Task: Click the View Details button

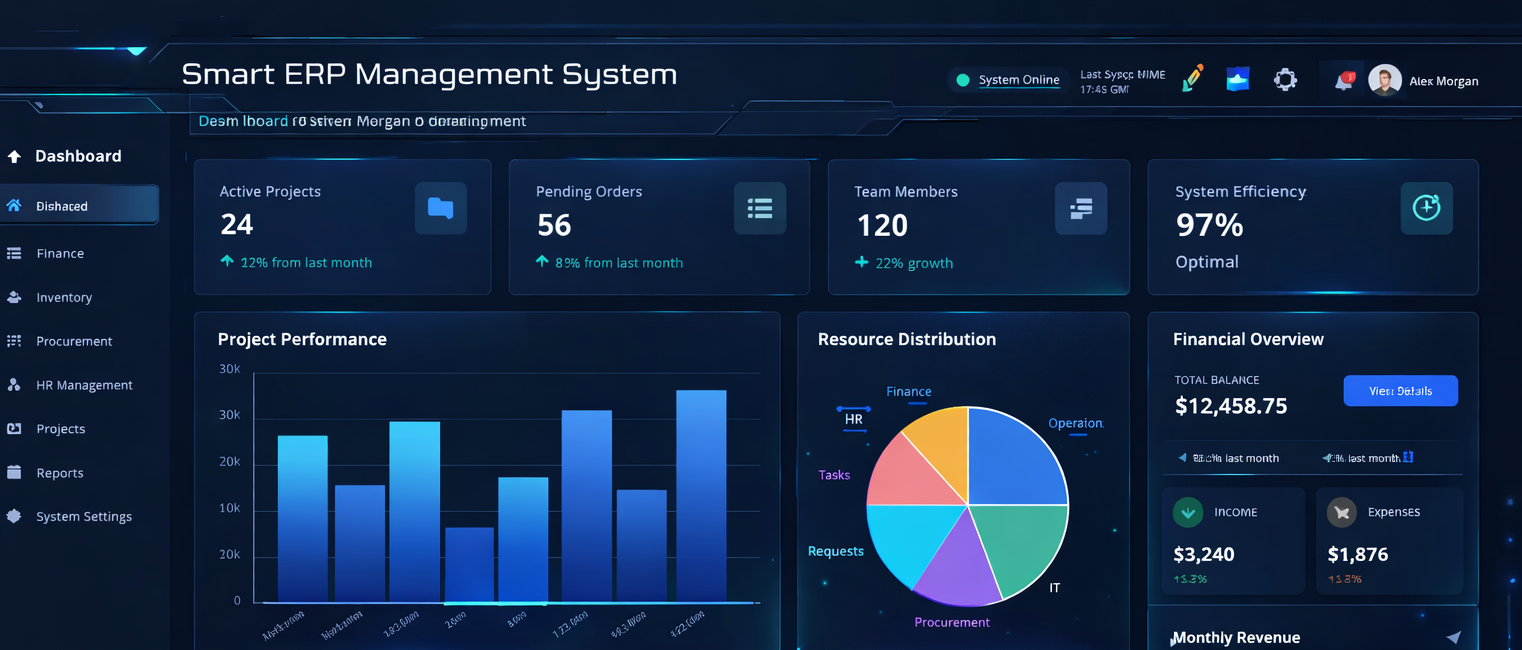Action: point(1400,390)
